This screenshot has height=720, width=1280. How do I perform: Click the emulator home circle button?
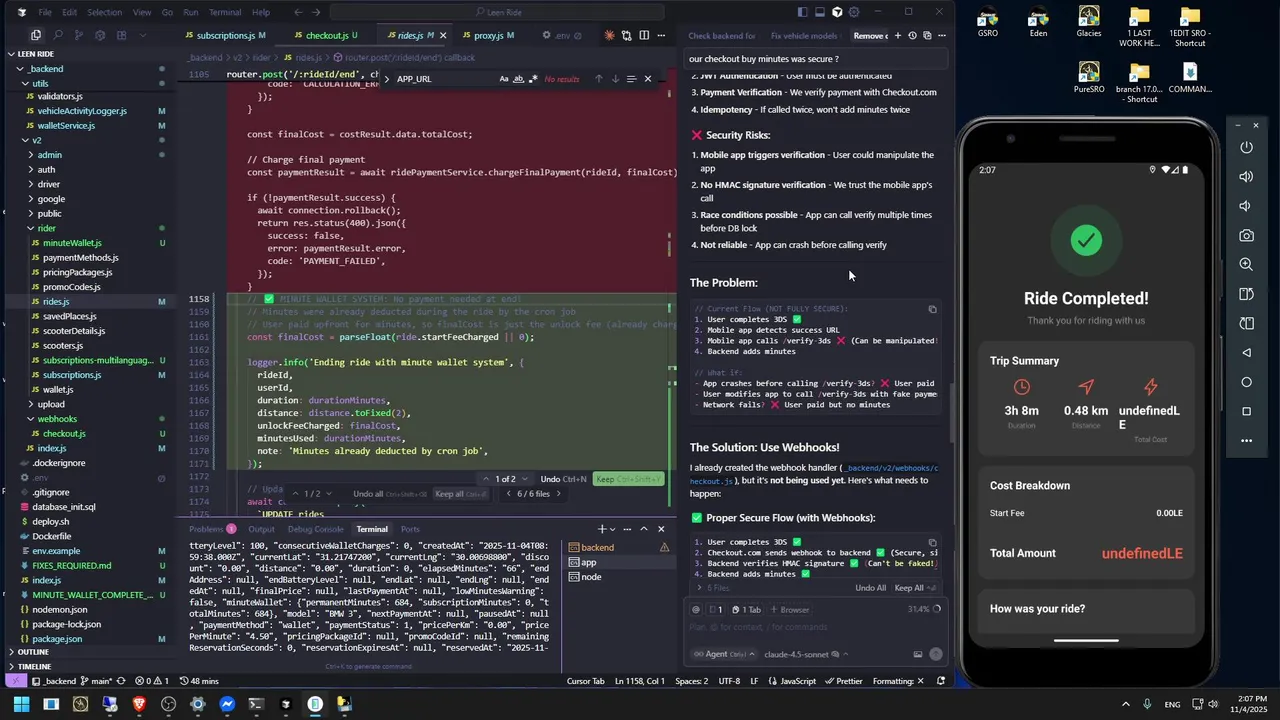pyautogui.click(x=1246, y=382)
